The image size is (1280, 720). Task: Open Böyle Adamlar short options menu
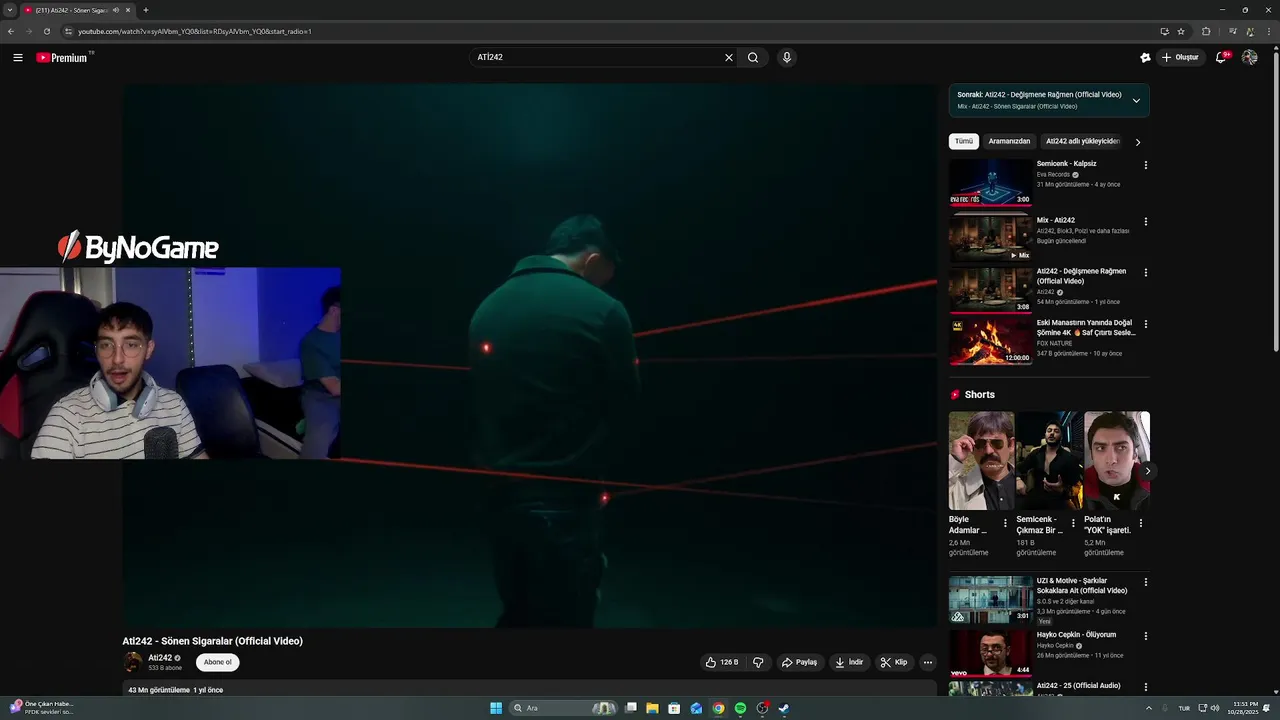[x=1006, y=523]
